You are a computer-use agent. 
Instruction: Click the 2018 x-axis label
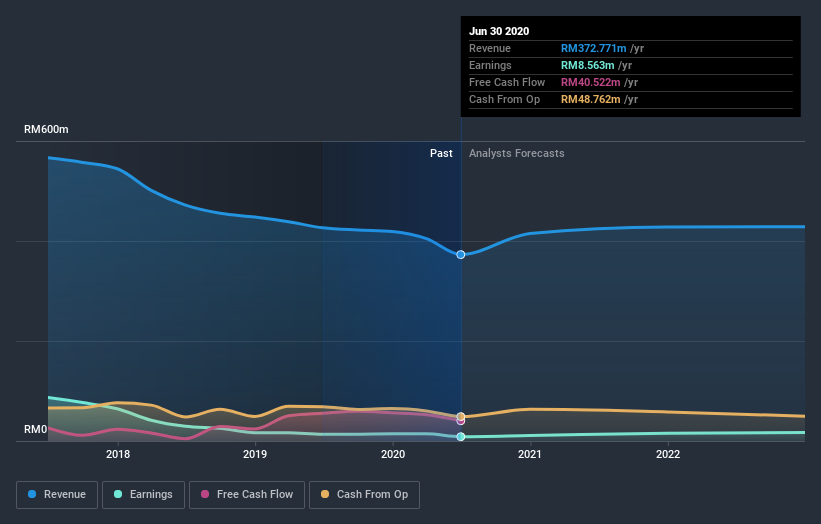(x=118, y=454)
